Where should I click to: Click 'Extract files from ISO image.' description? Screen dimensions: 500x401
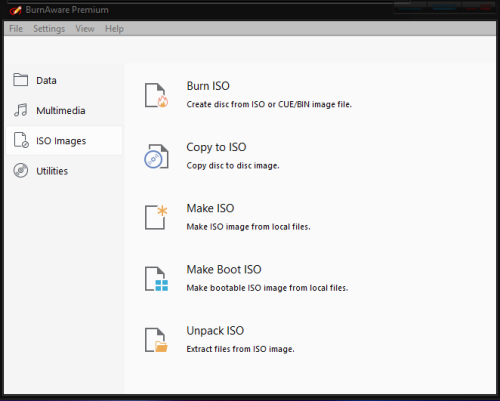[240, 349]
